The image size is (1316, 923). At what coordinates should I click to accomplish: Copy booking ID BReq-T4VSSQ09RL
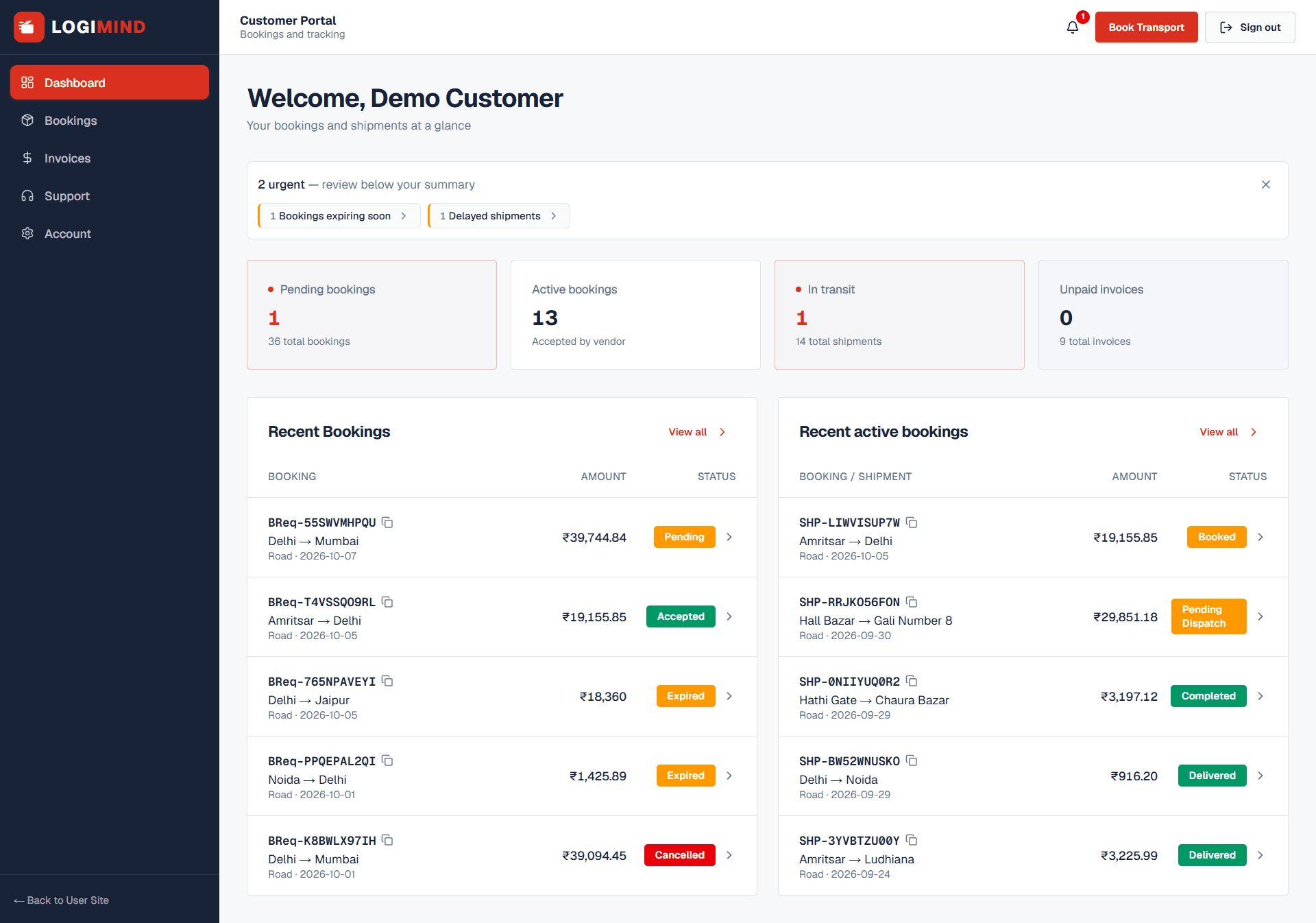click(x=387, y=602)
